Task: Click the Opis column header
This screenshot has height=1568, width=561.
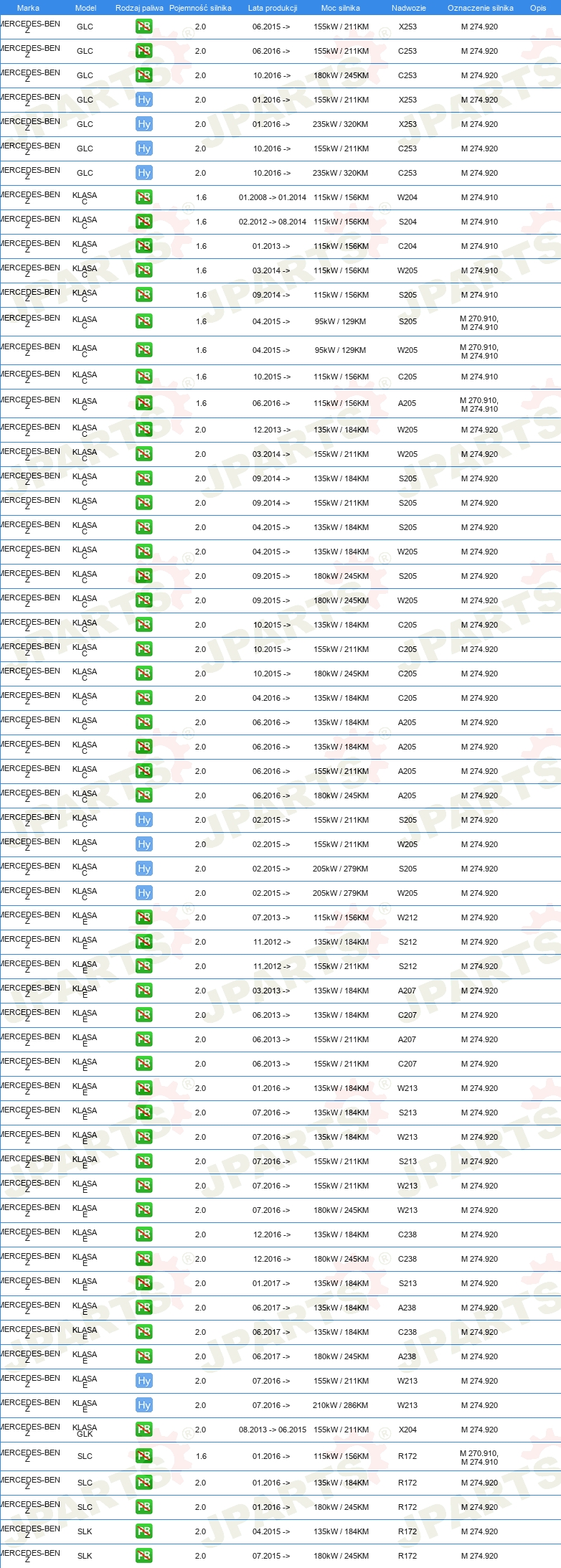Action: (538, 8)
